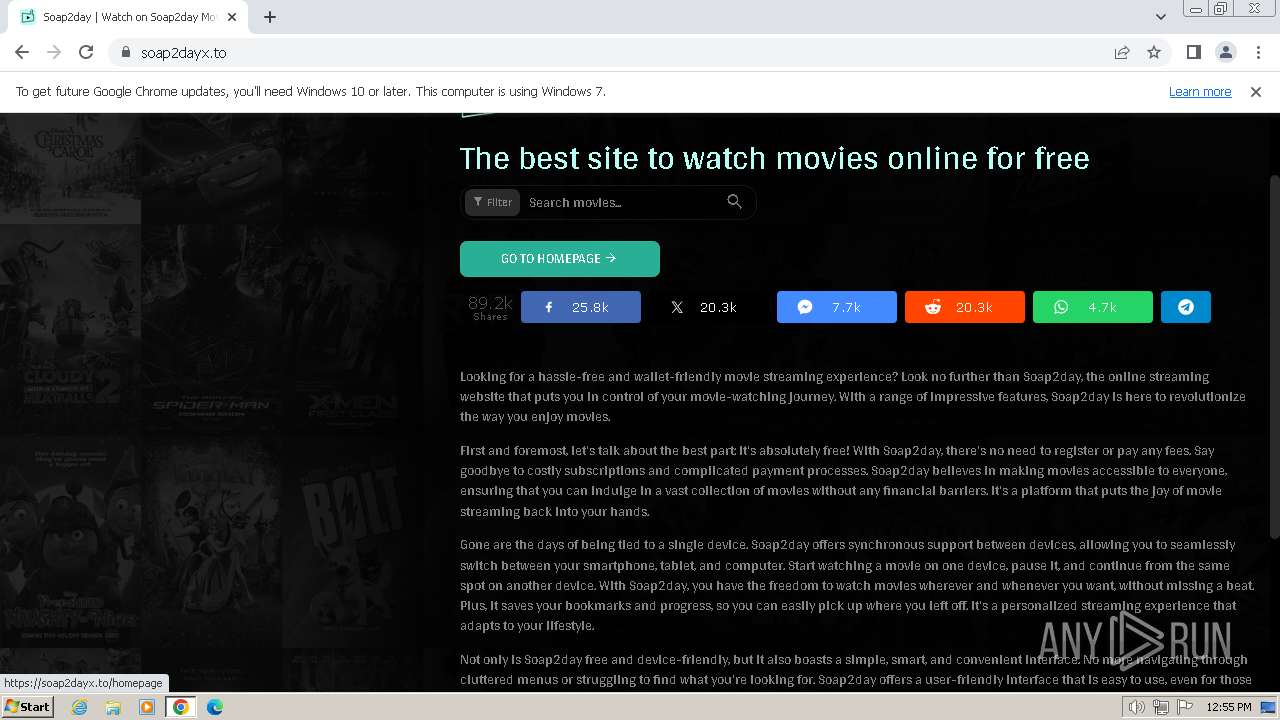
Task: Bookmark this tab with star icon
Action: pos(1154,52)
